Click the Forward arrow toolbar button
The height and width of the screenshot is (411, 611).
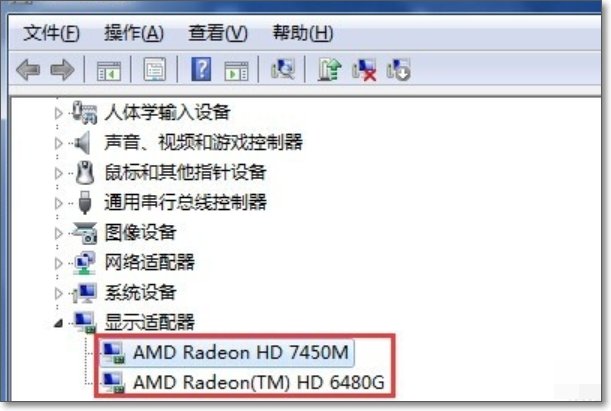coord(62,70)
